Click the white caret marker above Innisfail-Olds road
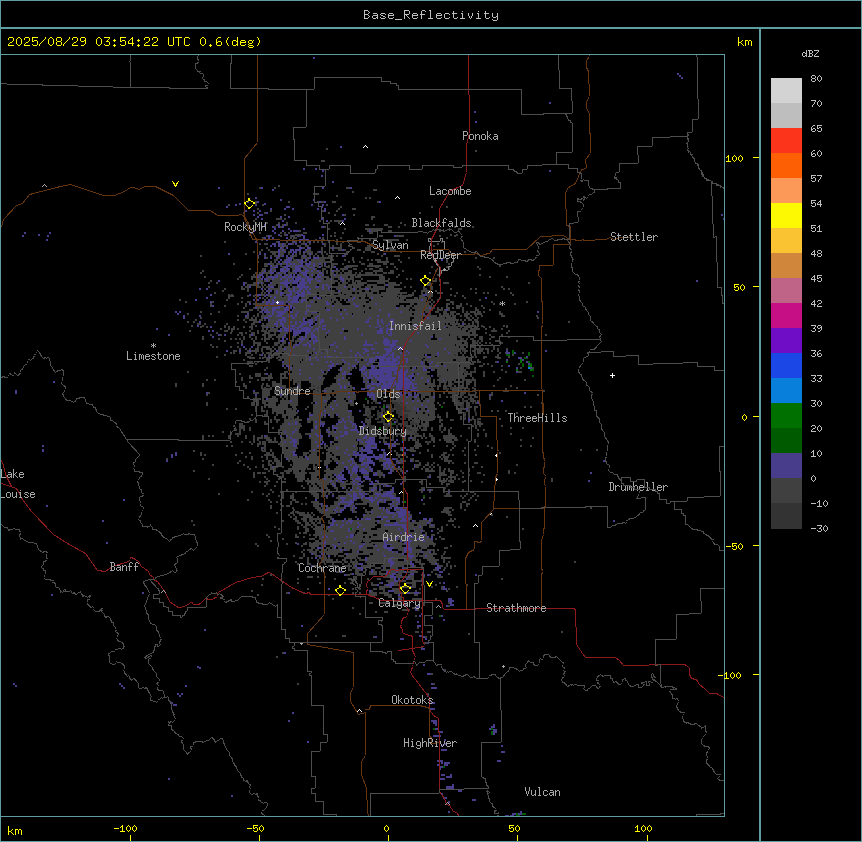Image resolution: width=862 pixels, height=842 pixels. (x=400, y=348)
